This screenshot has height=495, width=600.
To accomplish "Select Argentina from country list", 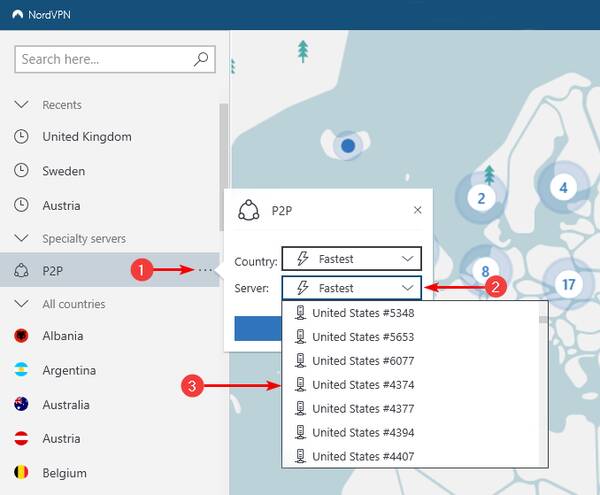I will coord(69,370).
